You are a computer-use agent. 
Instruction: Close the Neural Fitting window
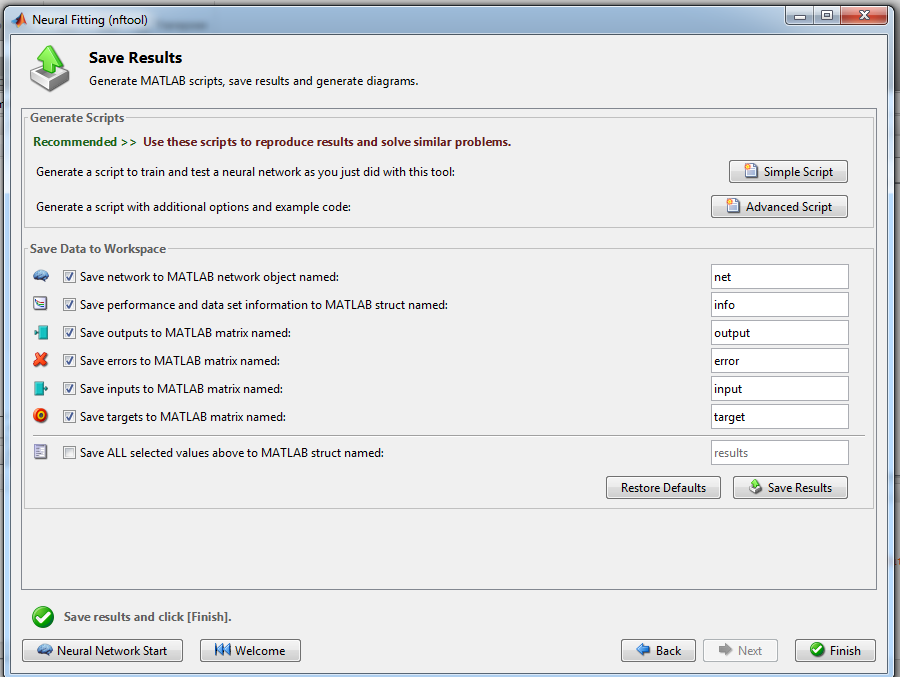click(864, 16)
